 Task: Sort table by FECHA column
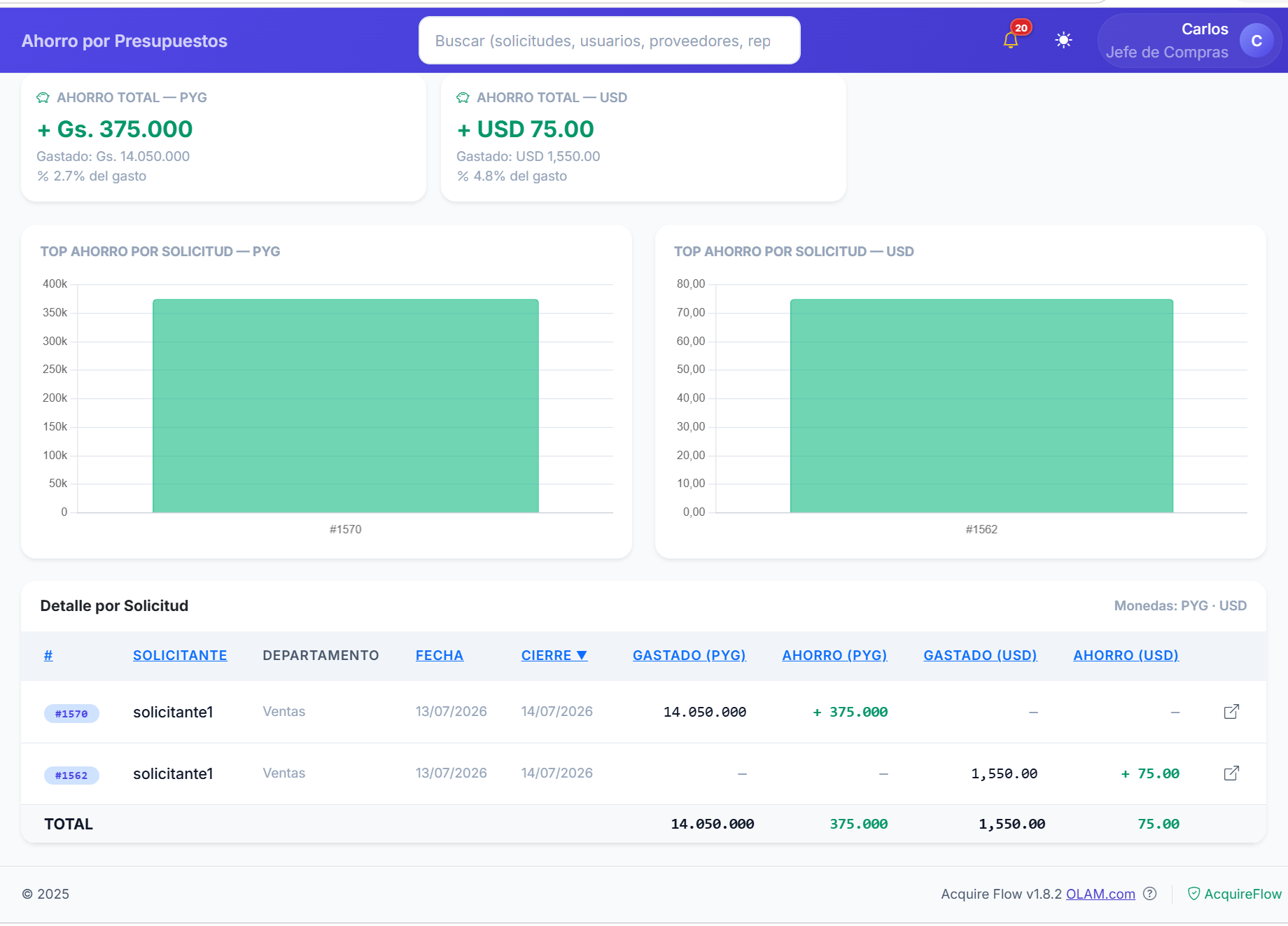pos(440,656)
